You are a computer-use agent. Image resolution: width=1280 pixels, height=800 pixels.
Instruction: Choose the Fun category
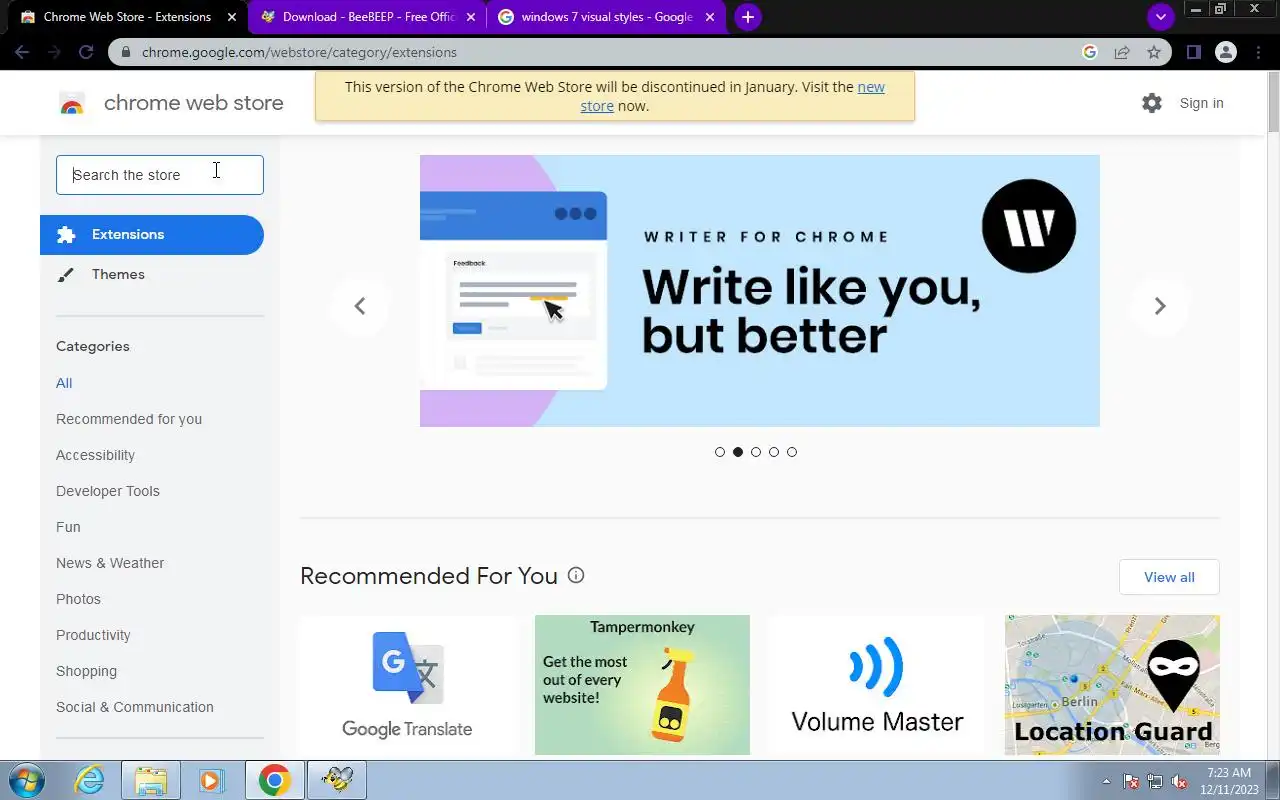(68, 527)
